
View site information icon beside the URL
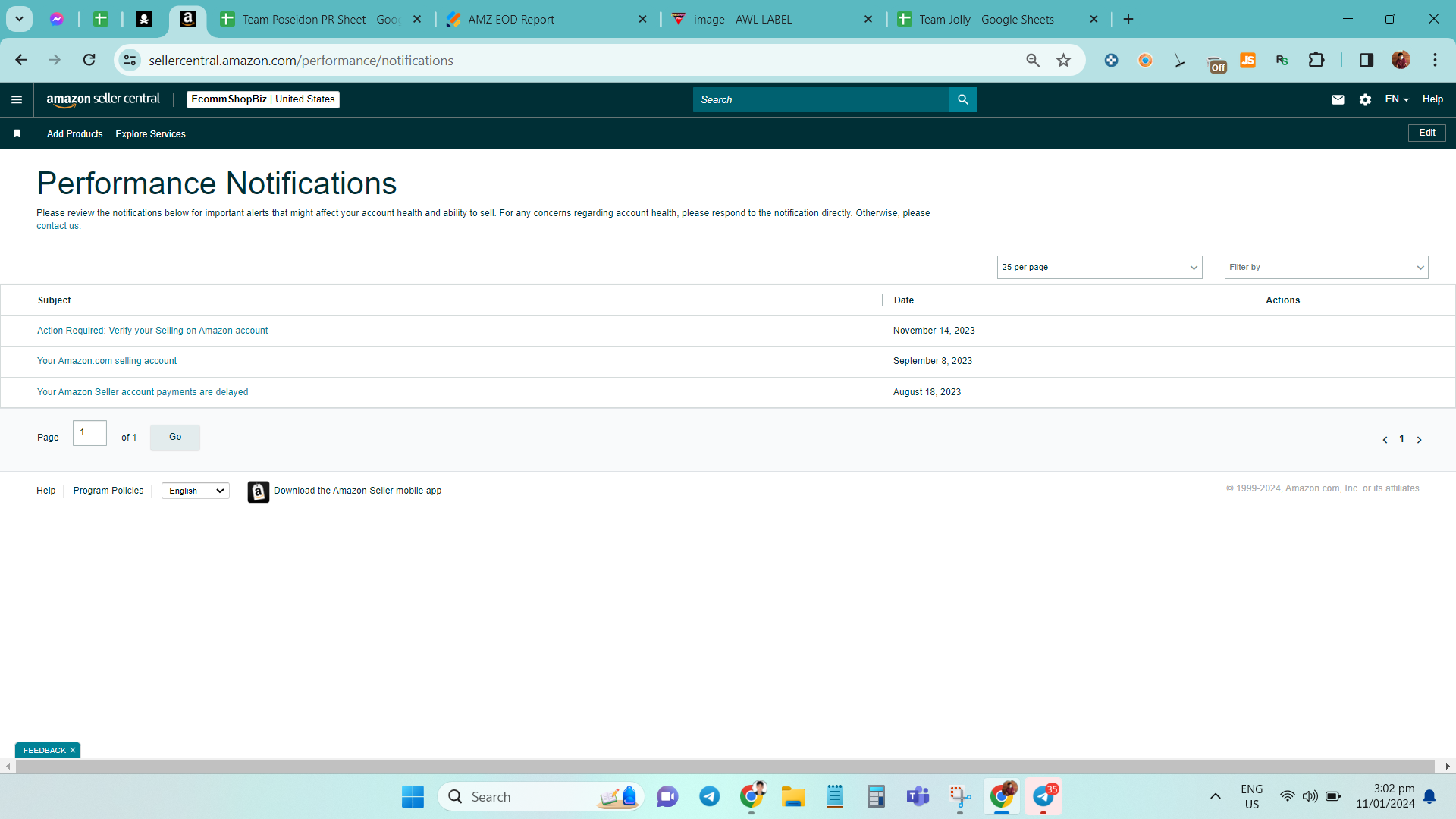point(130,60)
